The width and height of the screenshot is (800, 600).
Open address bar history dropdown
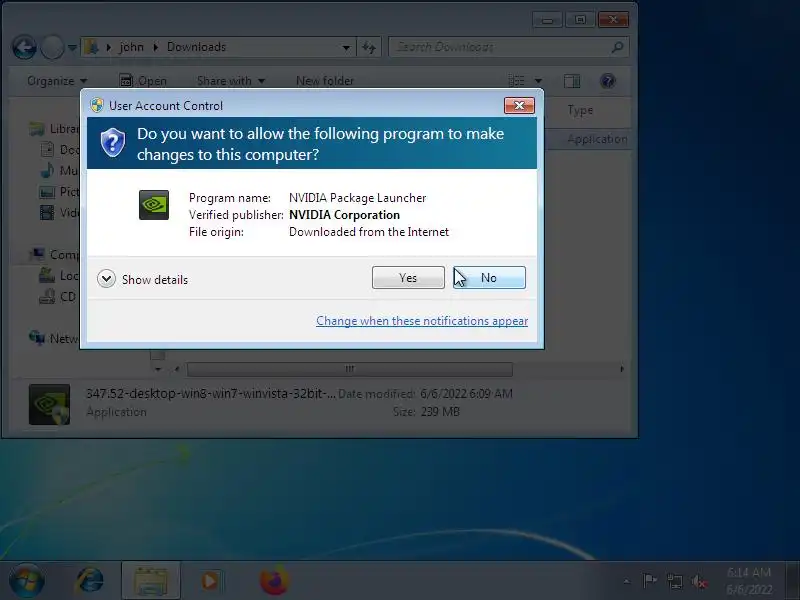[x=346, y=47]
